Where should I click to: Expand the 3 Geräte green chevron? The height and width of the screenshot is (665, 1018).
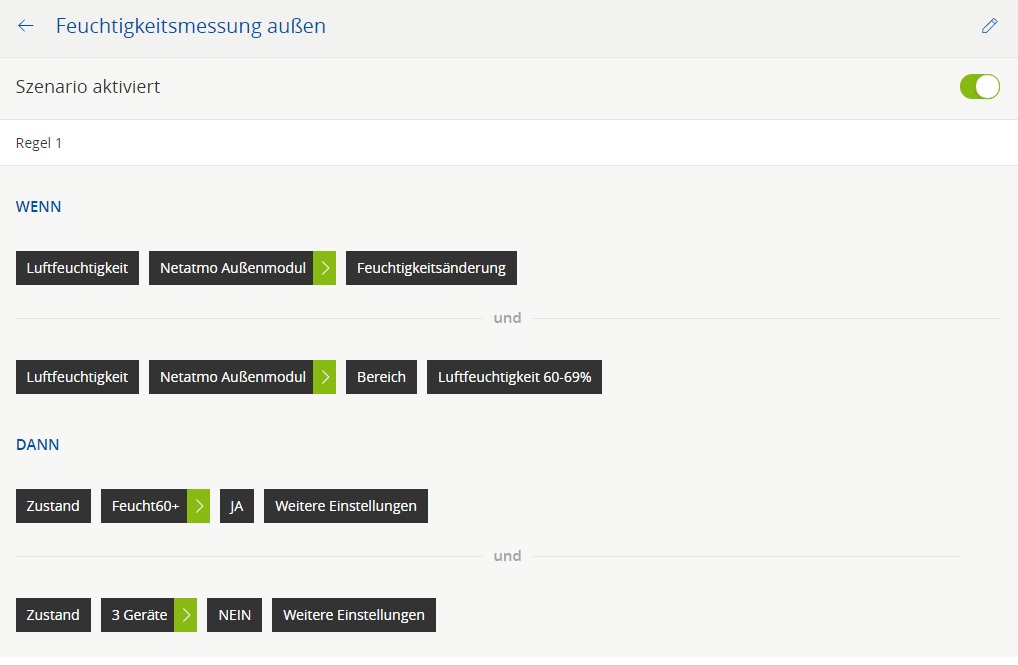coord(185,615)
